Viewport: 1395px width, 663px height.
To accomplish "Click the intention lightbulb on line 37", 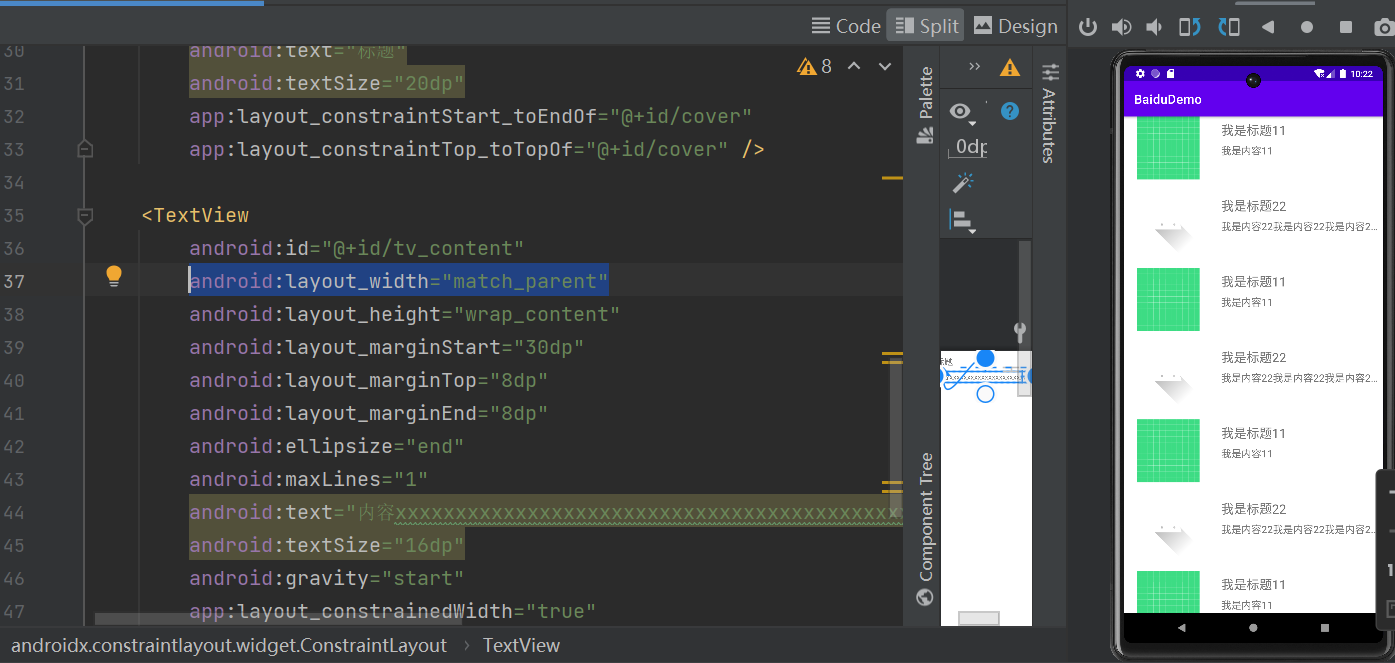I will [114, 277].
